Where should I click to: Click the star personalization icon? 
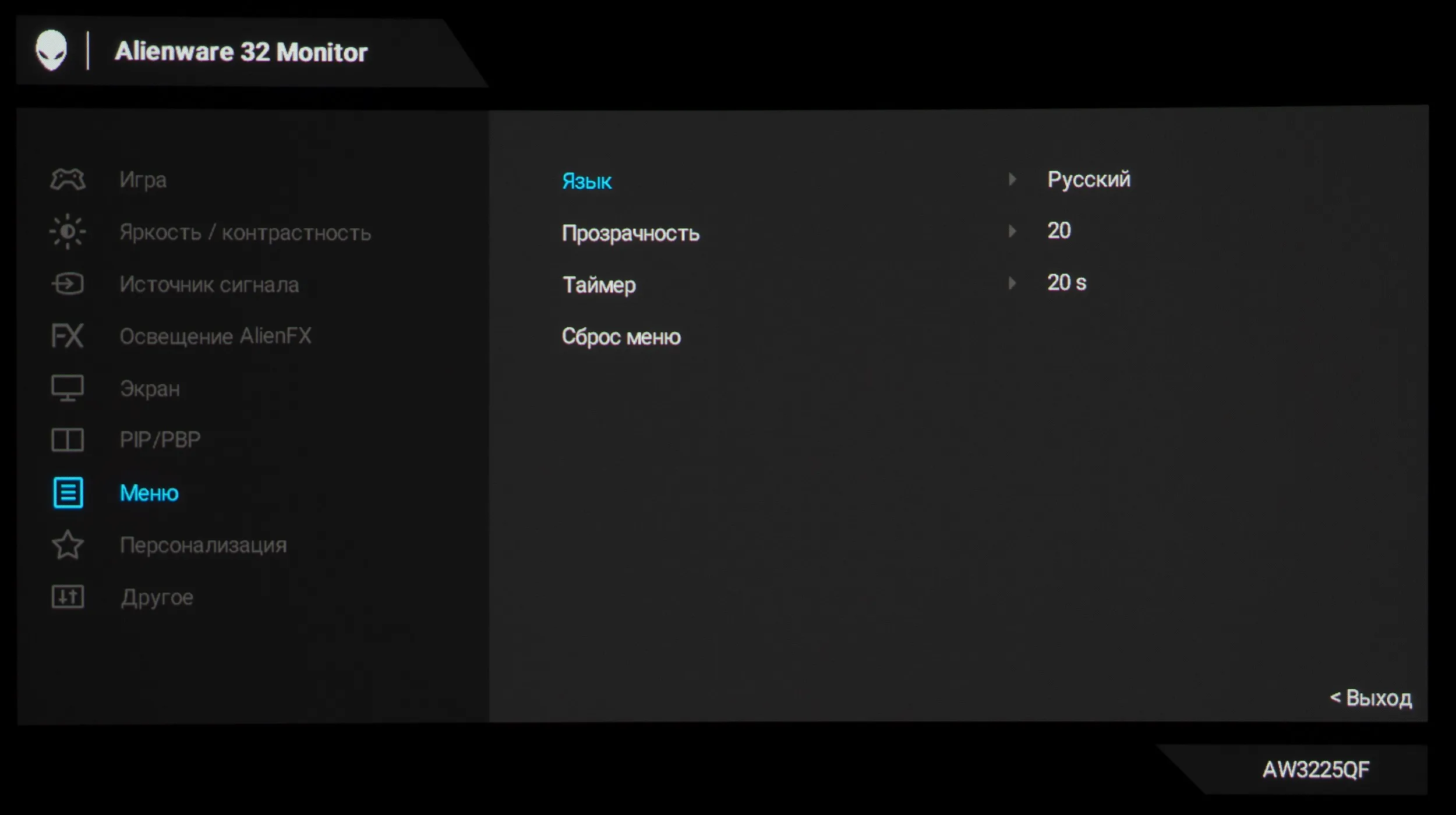pos(68,545)
